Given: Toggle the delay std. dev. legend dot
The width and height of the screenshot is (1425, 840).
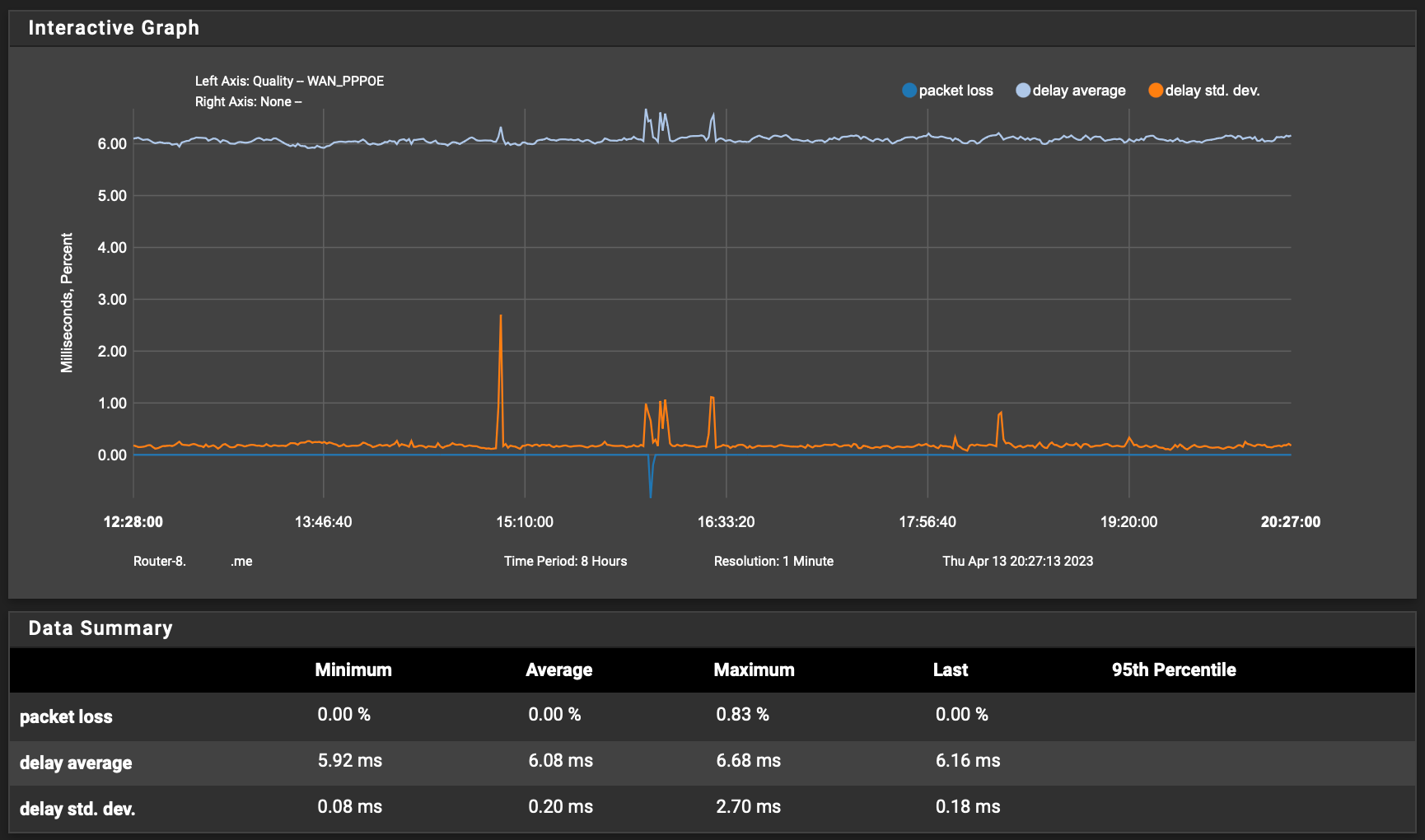Looking at the screenshot, I should click(x=1156, y=91).
